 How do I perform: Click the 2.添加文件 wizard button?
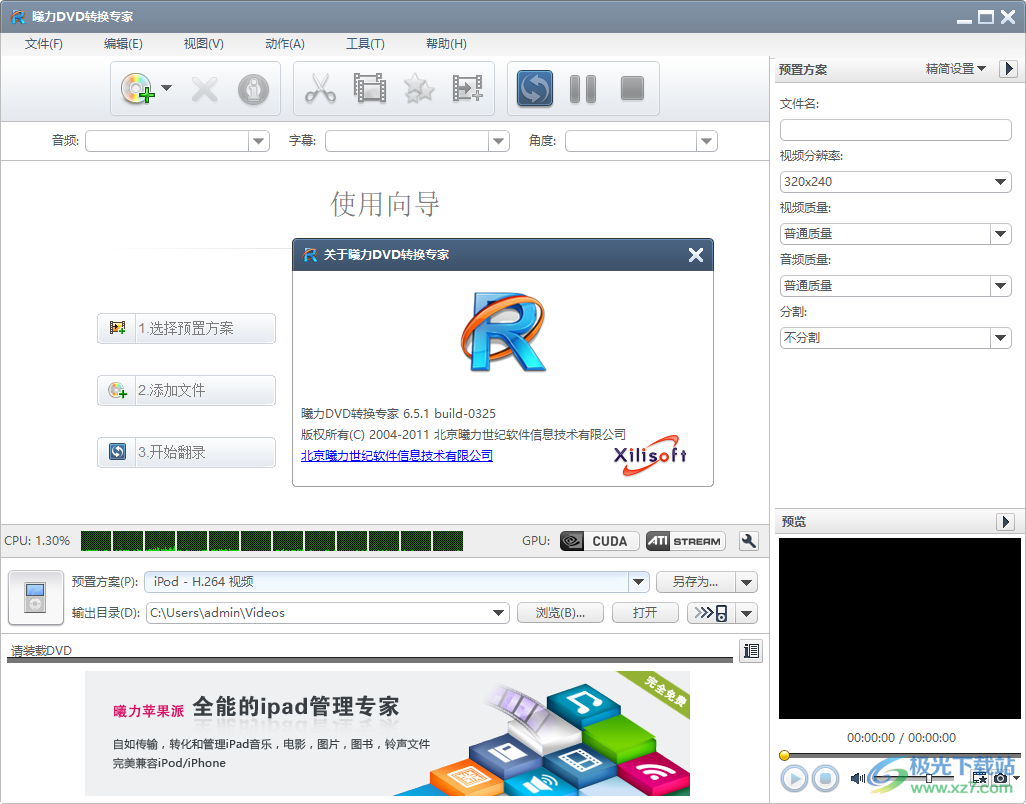[186, 391]
